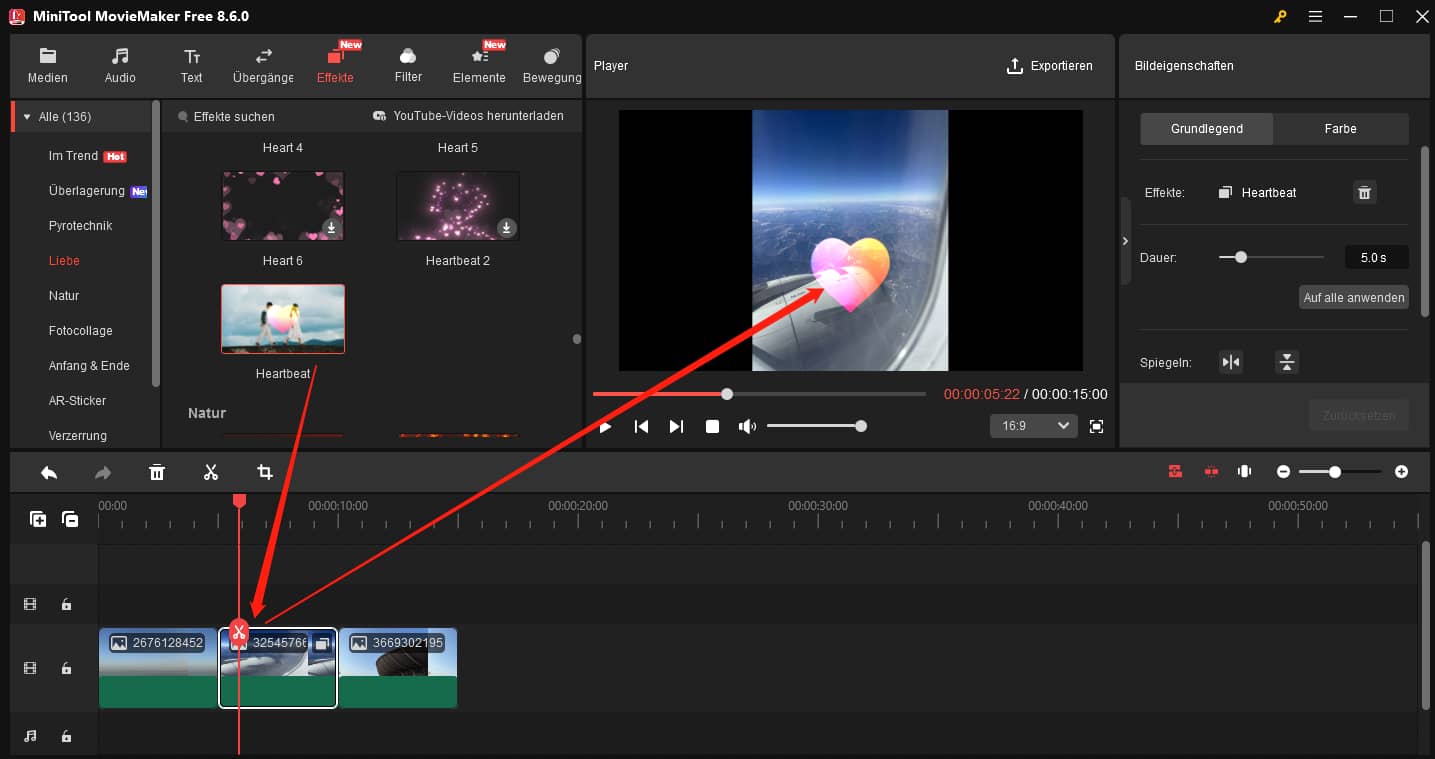This screenshot has height=759, width=1435.
Task: Open the Medien panel icon
Action: pyautogui.click(x=47, y=64)
